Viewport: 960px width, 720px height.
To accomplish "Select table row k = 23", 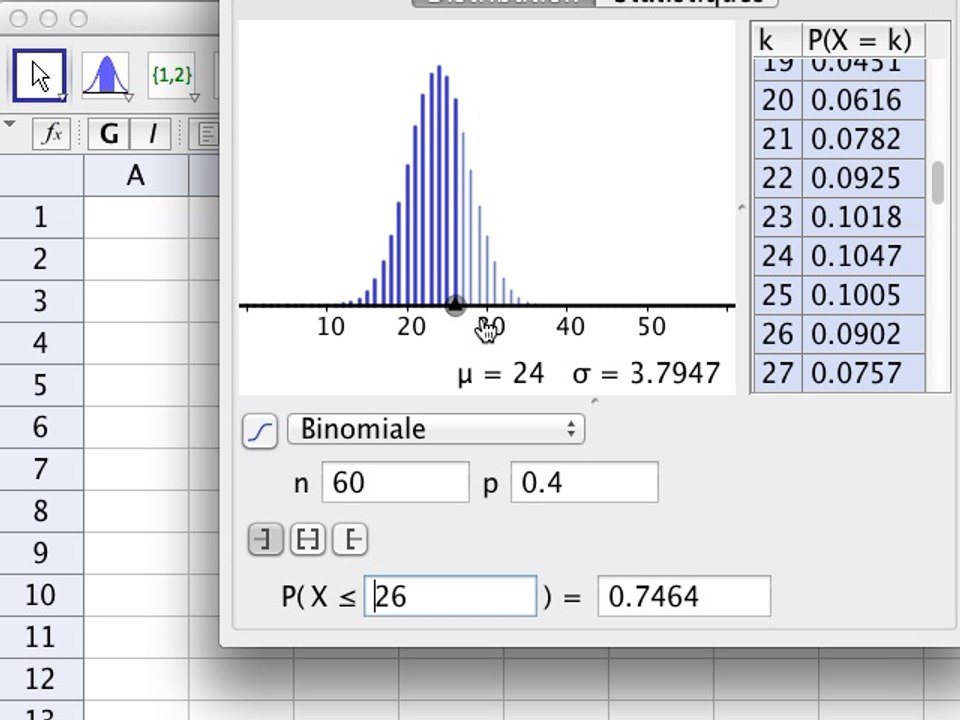I will pos(839,217).
